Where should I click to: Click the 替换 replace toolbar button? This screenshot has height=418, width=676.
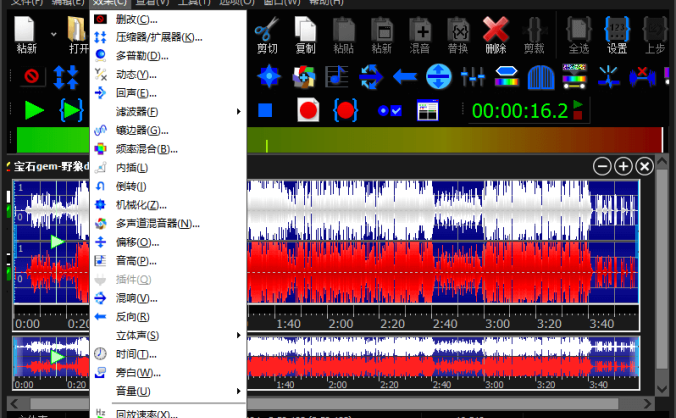(458, 35)
